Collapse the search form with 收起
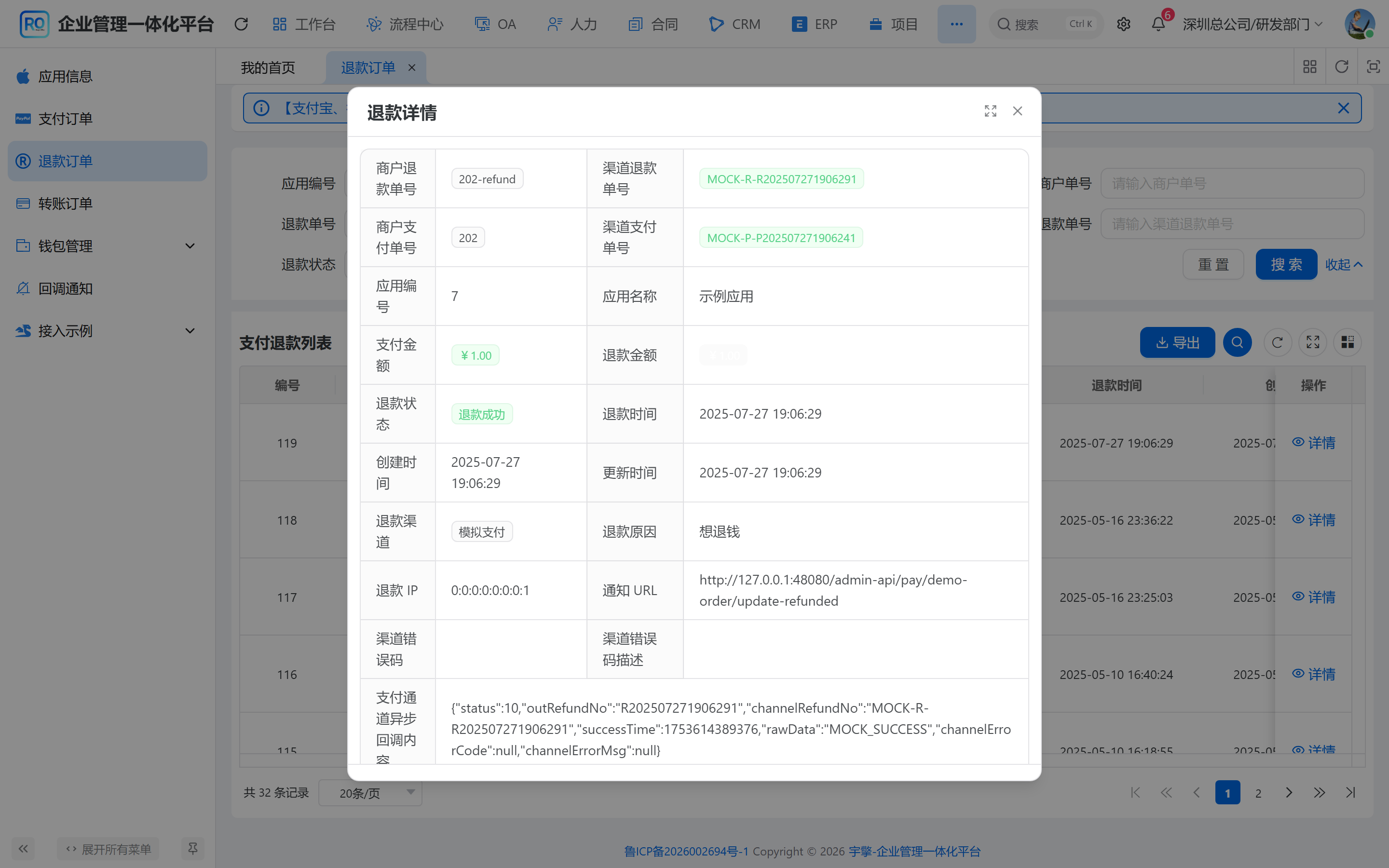 (x=1344, y=265)
